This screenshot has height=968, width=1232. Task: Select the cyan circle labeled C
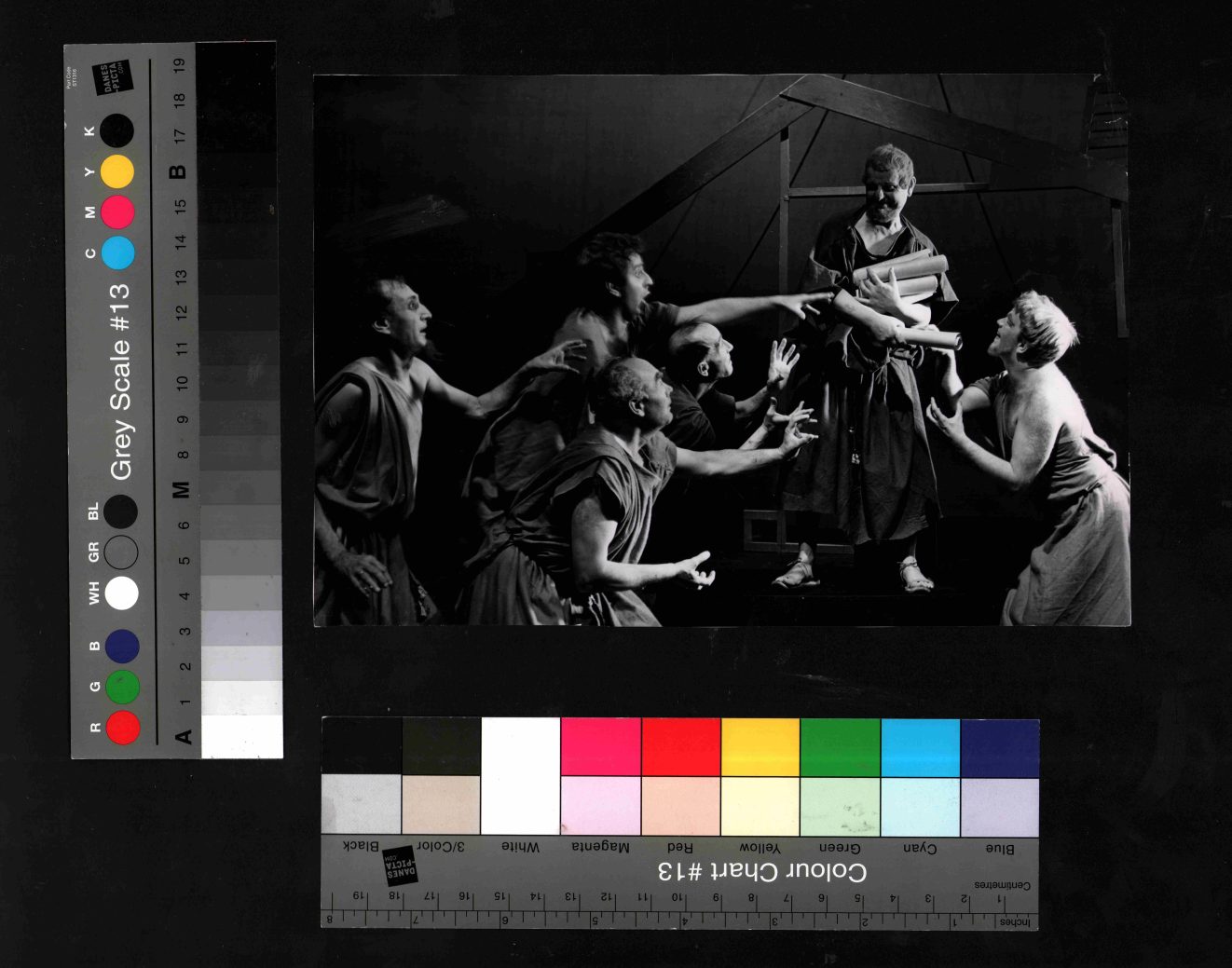tap(117, 252)
